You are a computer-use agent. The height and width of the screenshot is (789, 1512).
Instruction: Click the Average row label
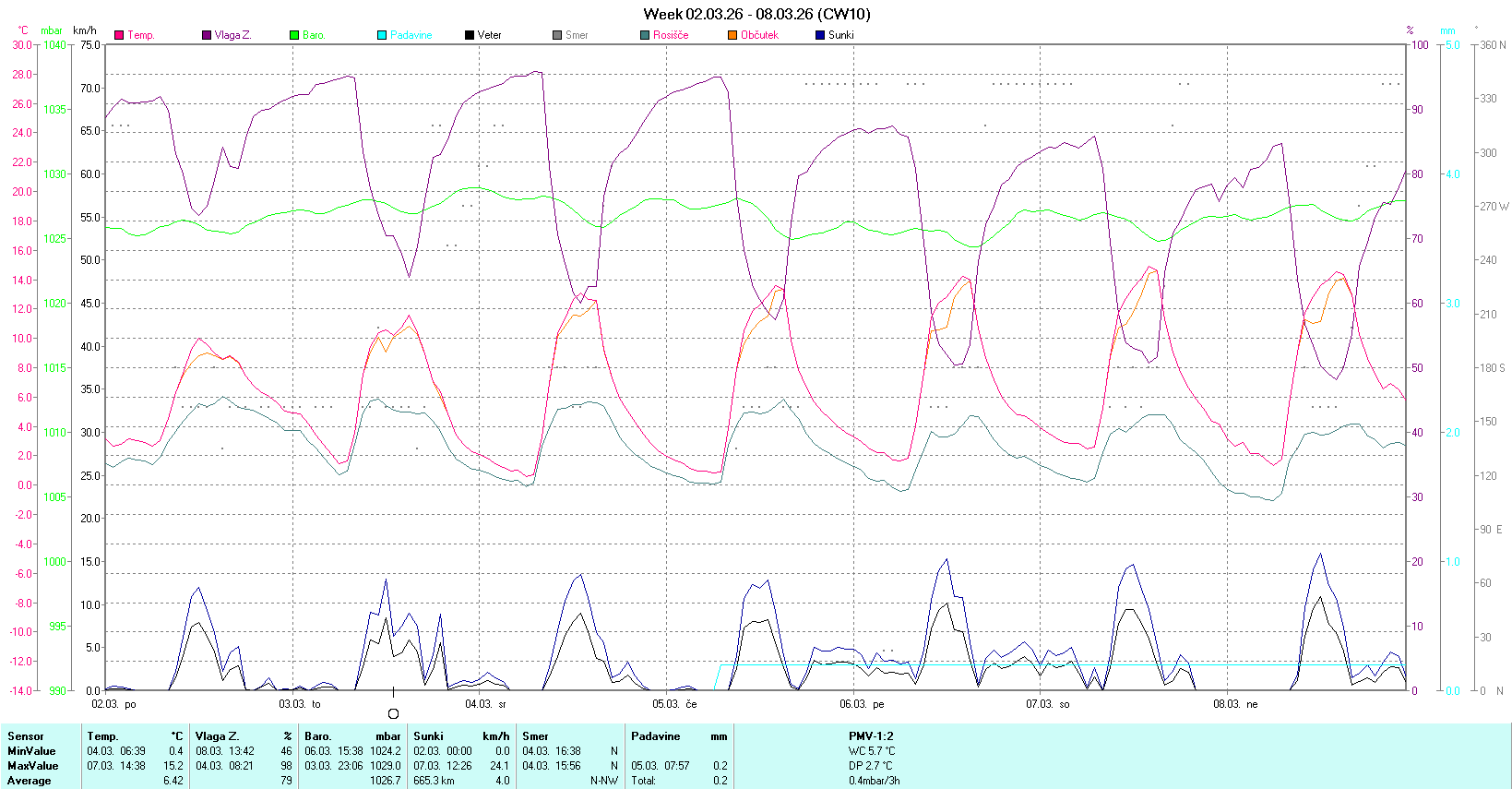point(30,781)
